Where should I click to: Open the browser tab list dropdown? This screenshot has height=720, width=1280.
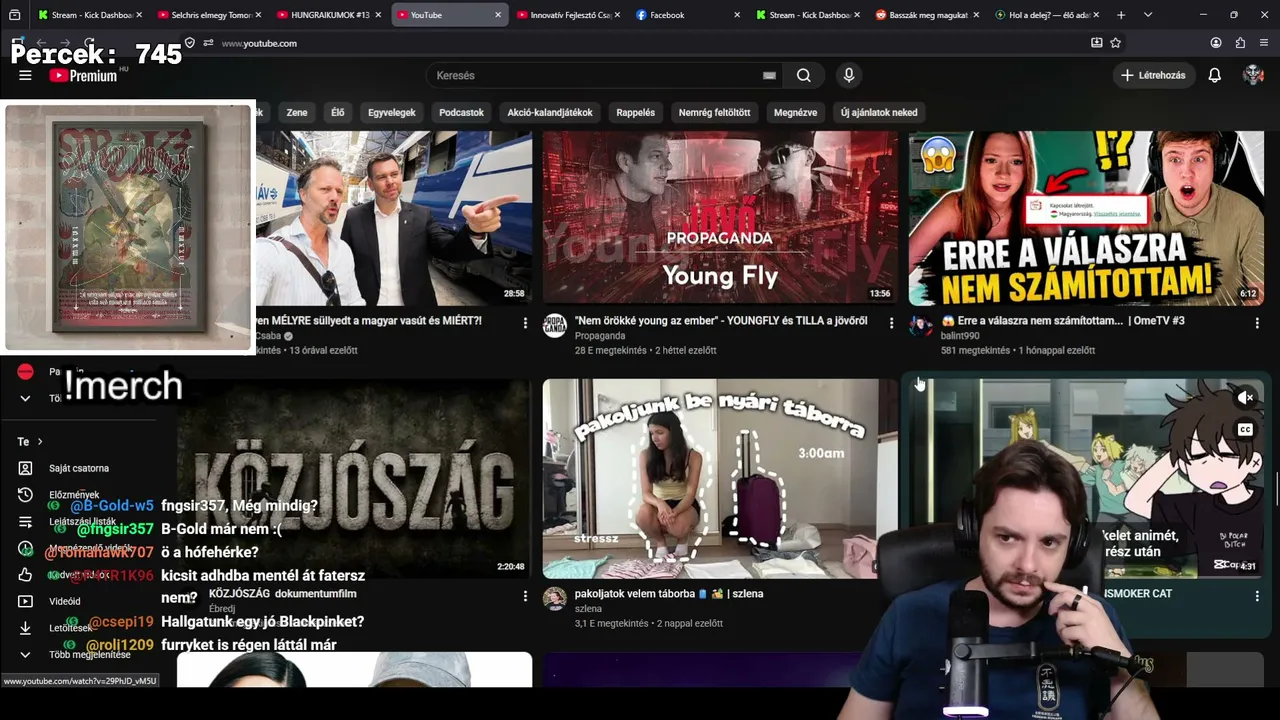tap(1147, 15)
